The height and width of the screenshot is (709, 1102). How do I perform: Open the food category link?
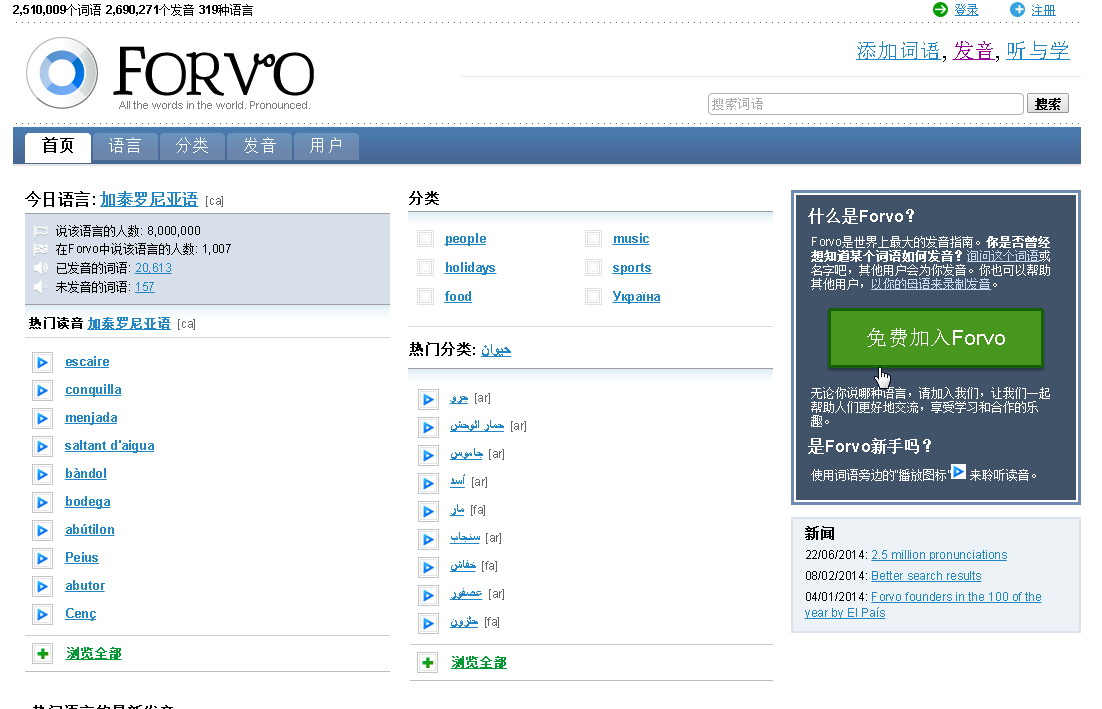click(458, 297)
